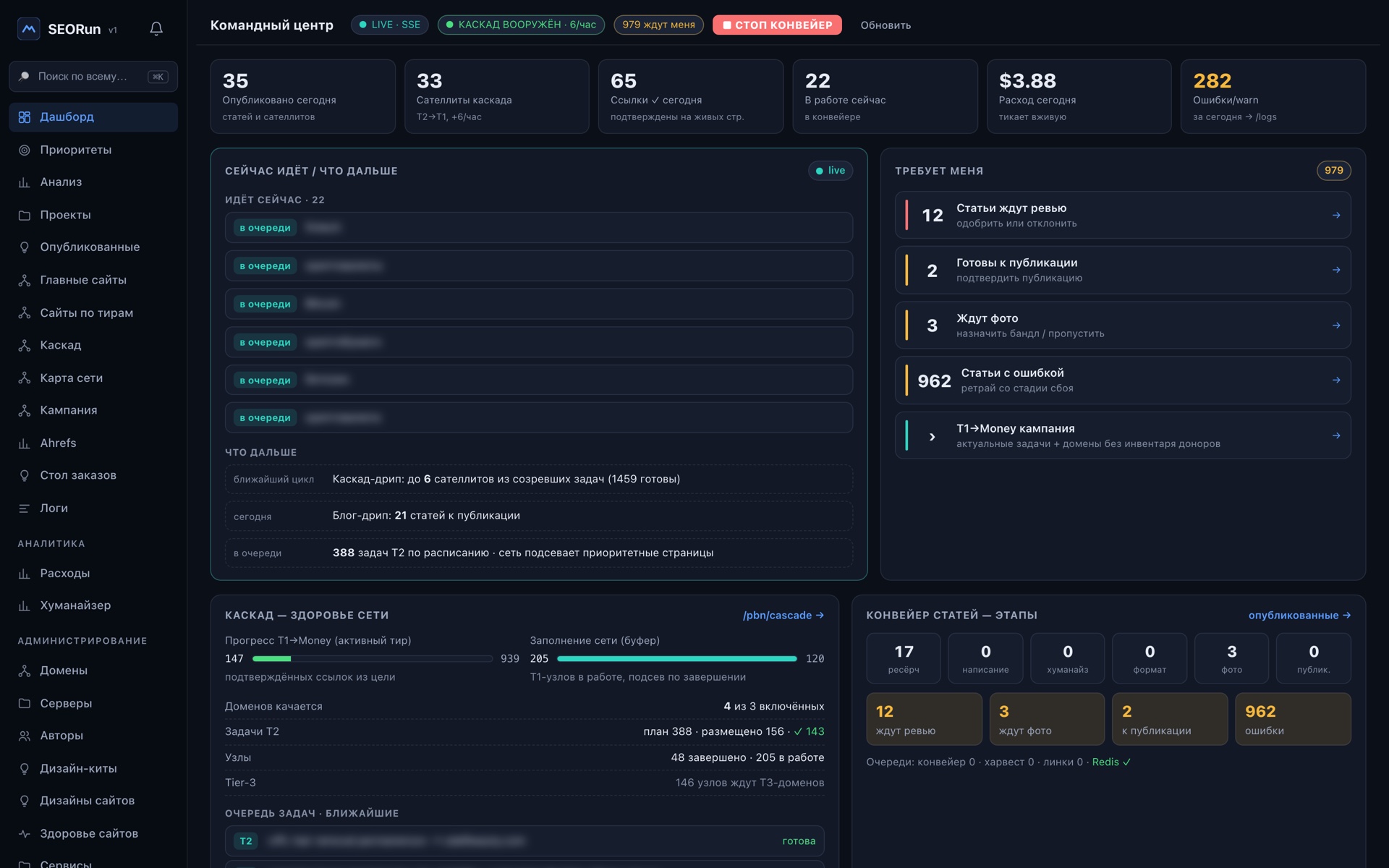The image size is (1389, 868).
Task: Follow the опубликованные link
Action: [1300, 616]
